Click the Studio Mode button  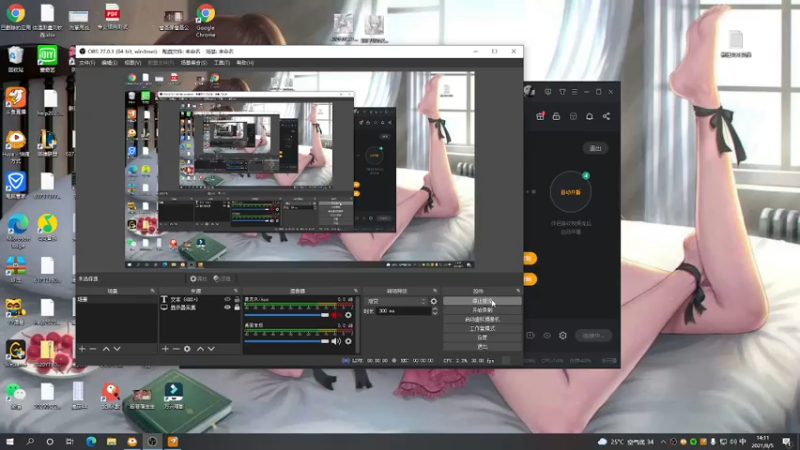pyautogui.click(x=482, y=329)
